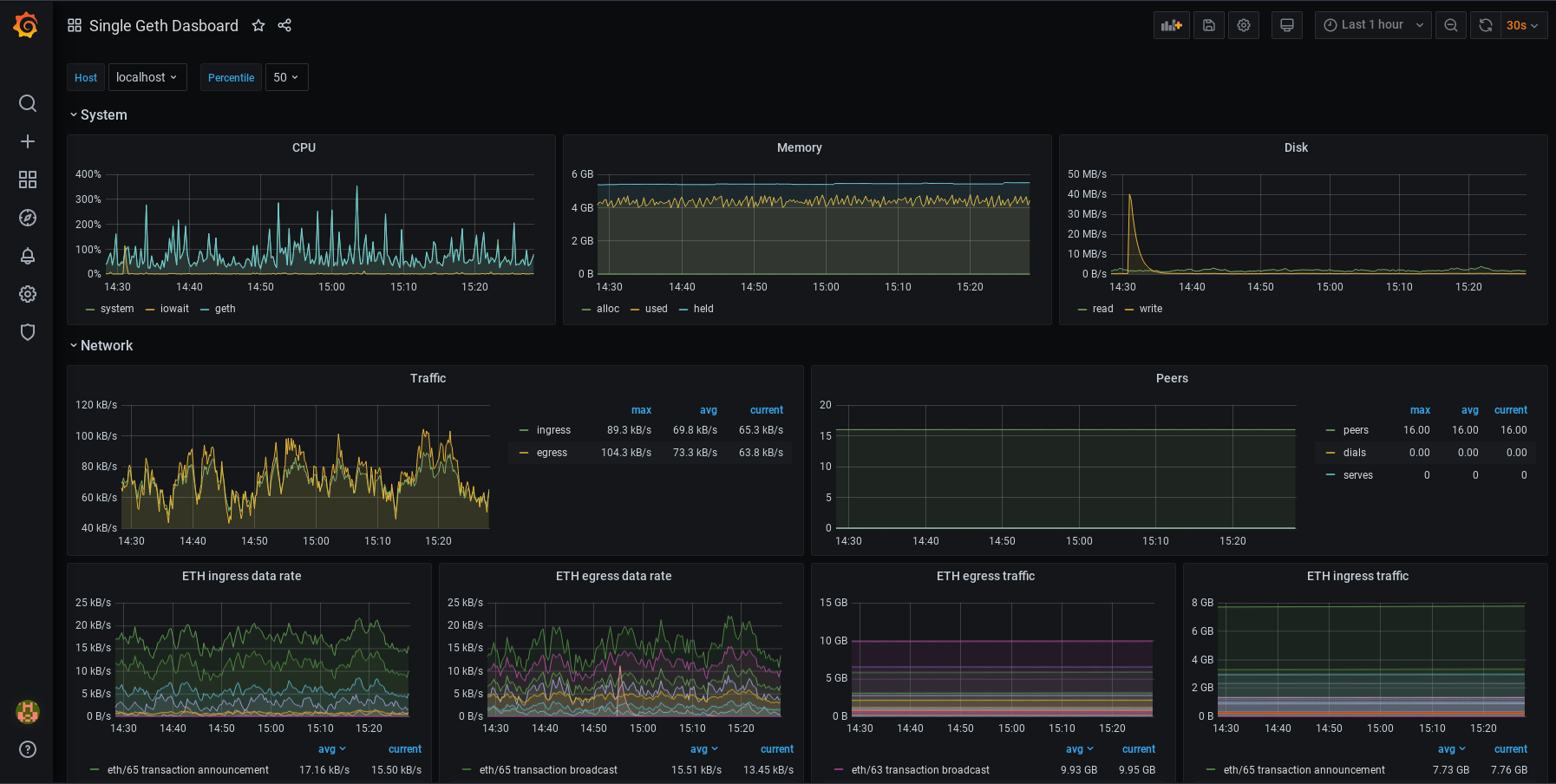Open dashboard settings
The height and width of the screenshot is (784, 1556).
coord(1244,25)
